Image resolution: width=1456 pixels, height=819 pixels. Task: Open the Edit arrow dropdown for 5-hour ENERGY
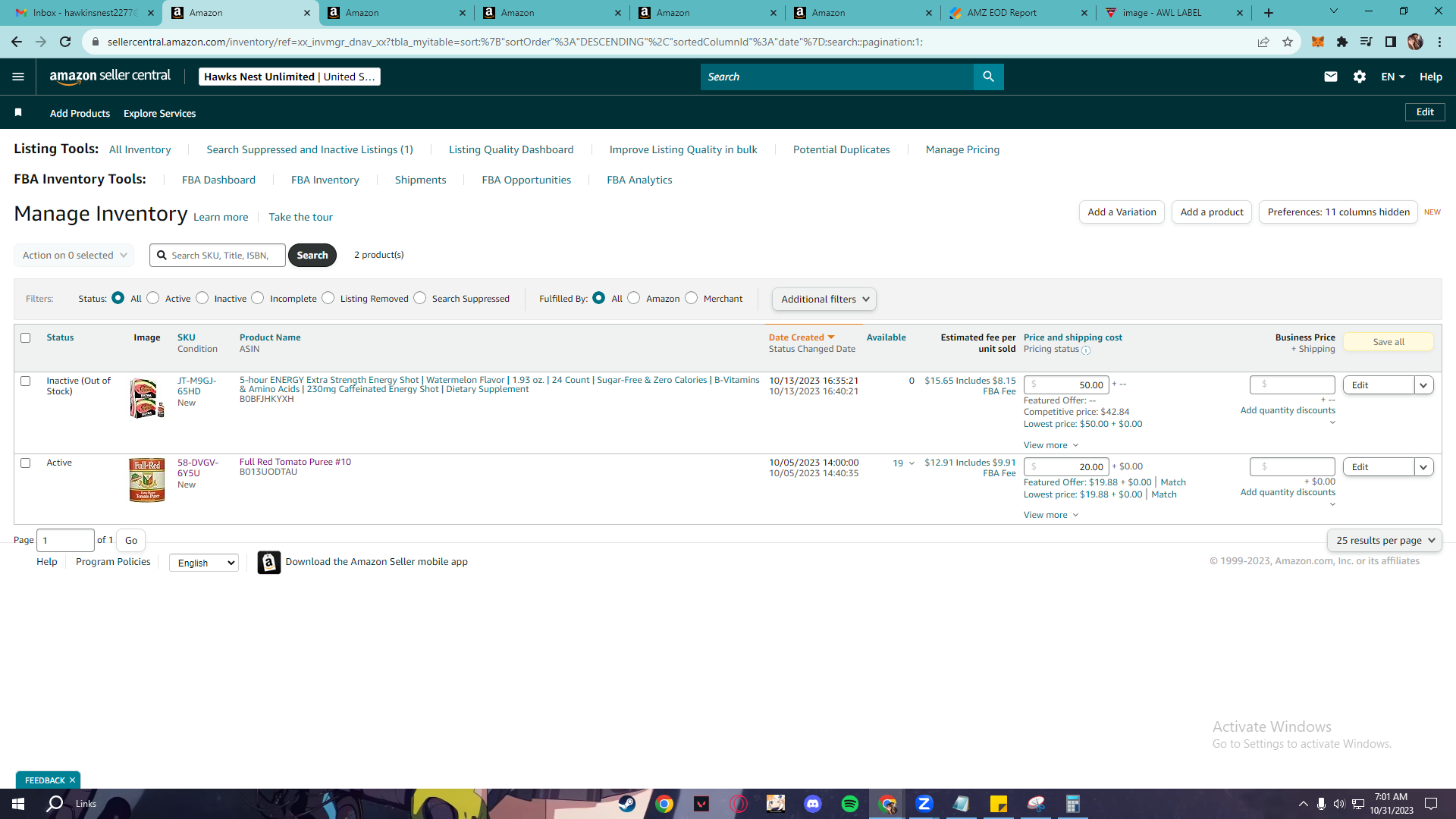point(1424,385)
